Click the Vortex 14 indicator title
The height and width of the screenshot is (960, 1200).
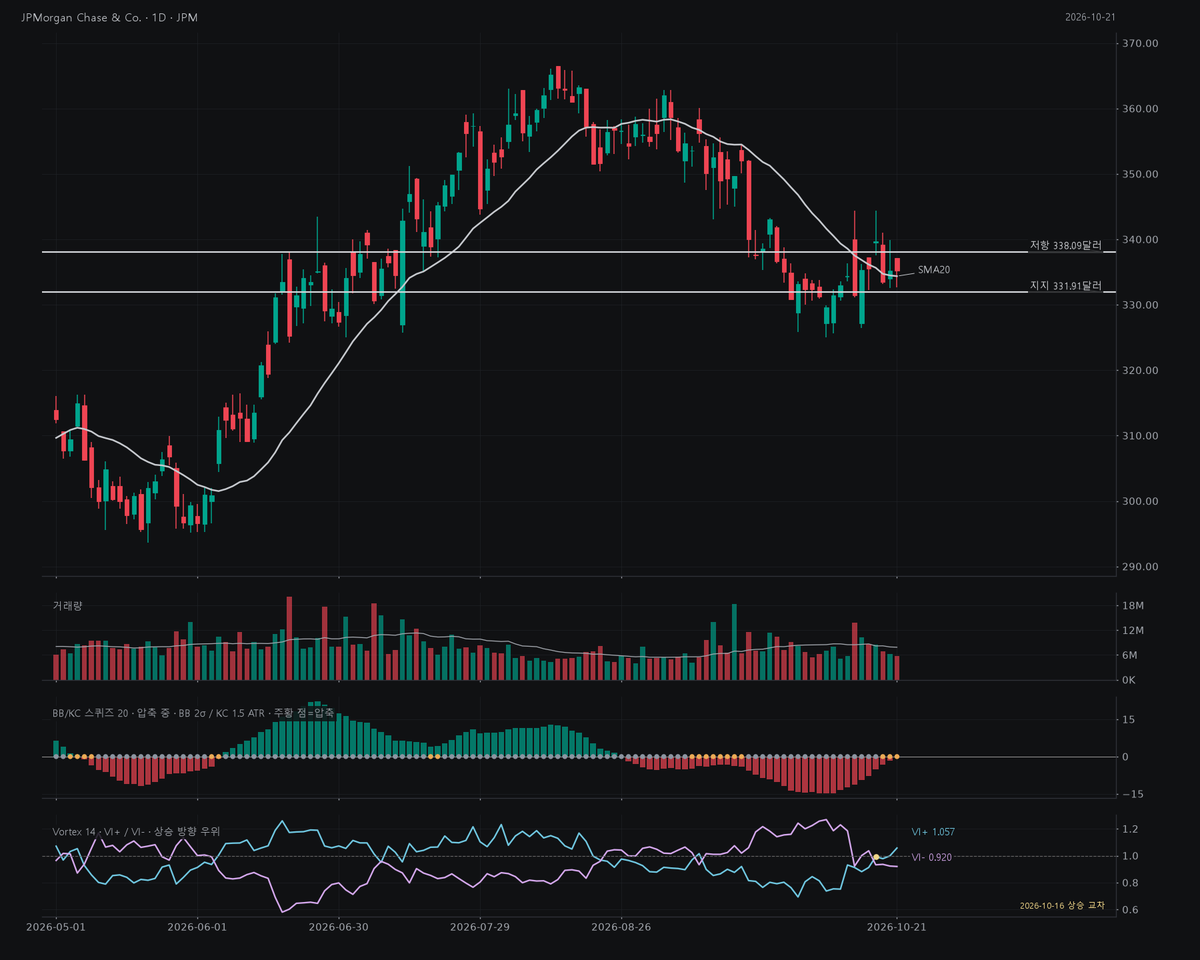click(x=136, y=831)
